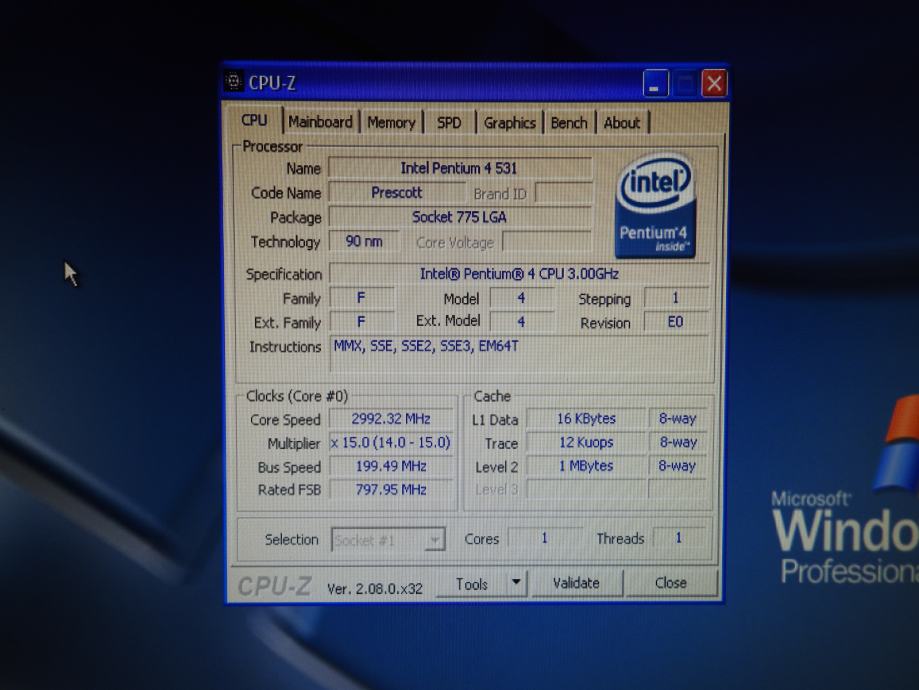Minimize the CPU-Z window
Screen dimensions: 919x690
(x=655, y=84)
